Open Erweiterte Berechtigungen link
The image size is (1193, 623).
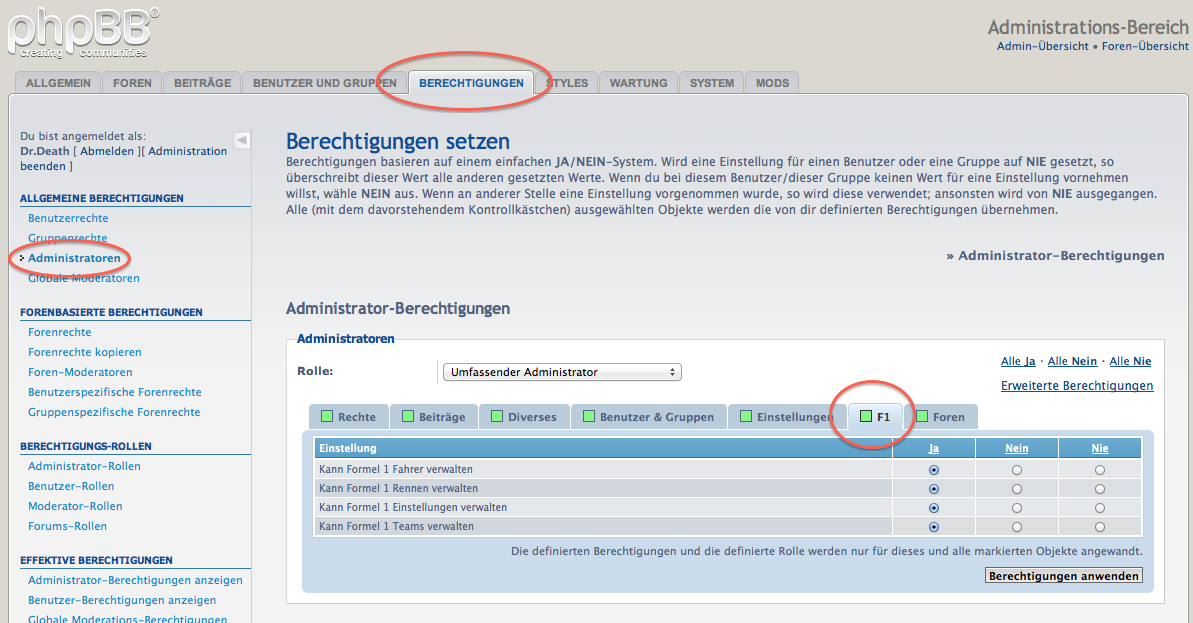pyautogui.click(x=1077, y=386)
